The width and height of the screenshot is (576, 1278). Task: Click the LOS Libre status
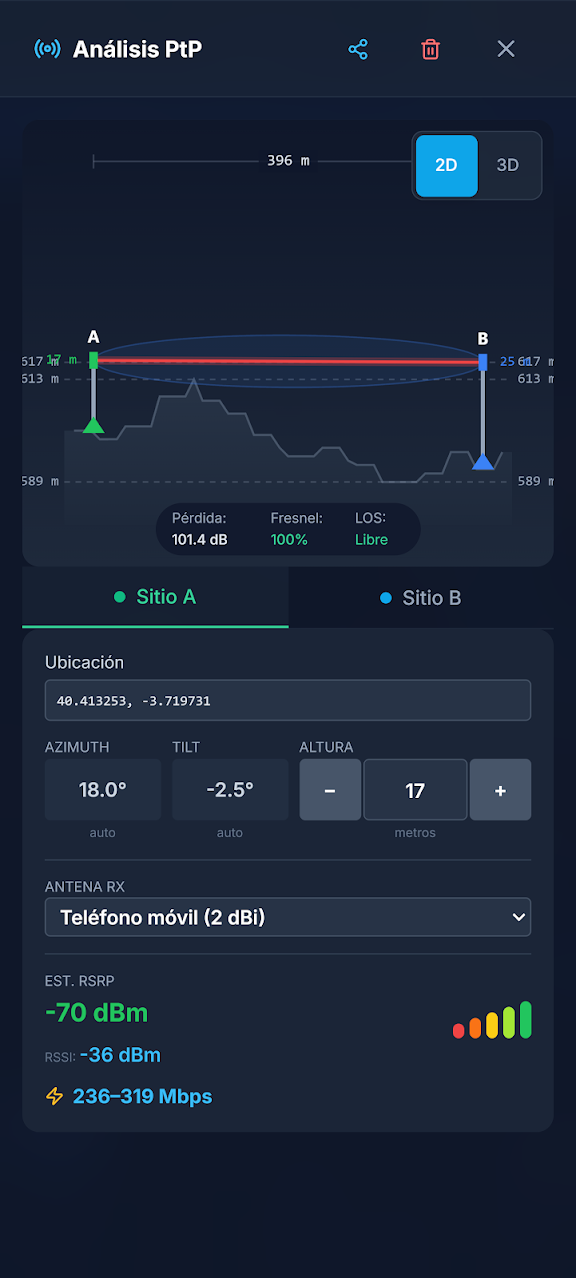(x=371, y=529)
